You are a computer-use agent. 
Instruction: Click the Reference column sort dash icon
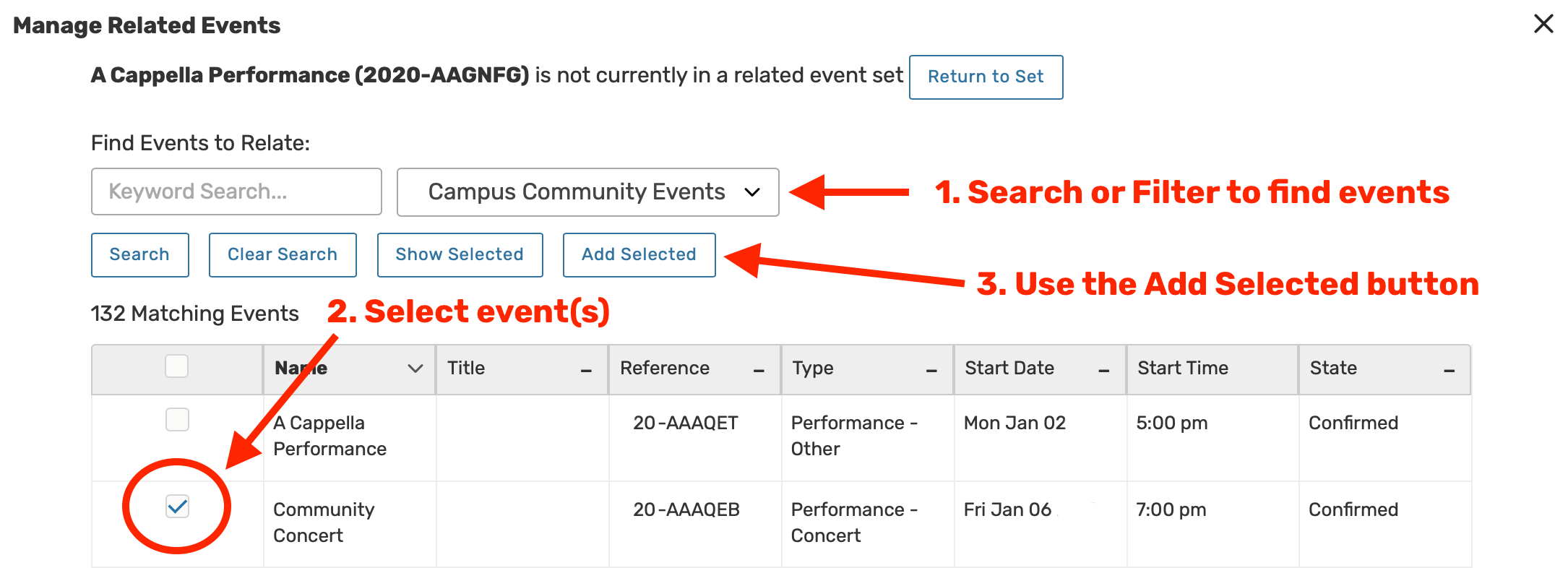(759, 371)
